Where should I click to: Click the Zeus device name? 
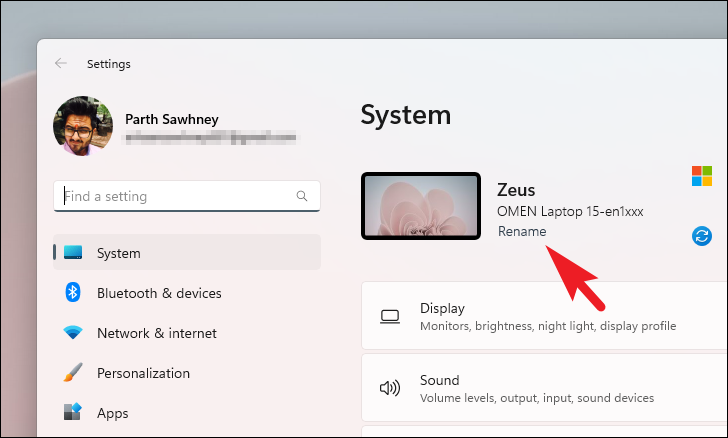pos(516,190)
